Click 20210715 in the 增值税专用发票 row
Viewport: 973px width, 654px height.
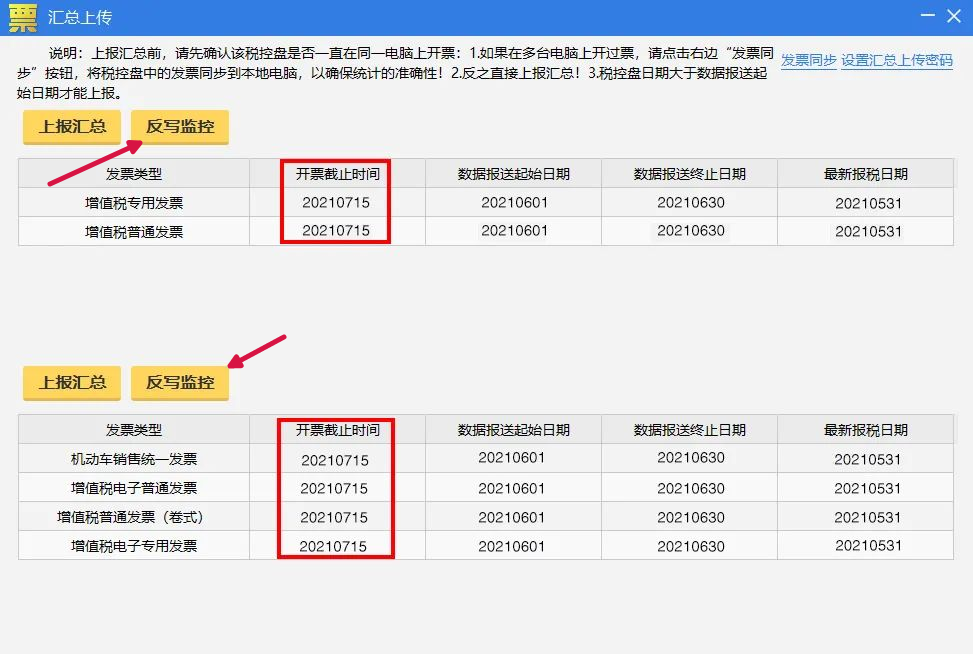[x=336, y=202]
